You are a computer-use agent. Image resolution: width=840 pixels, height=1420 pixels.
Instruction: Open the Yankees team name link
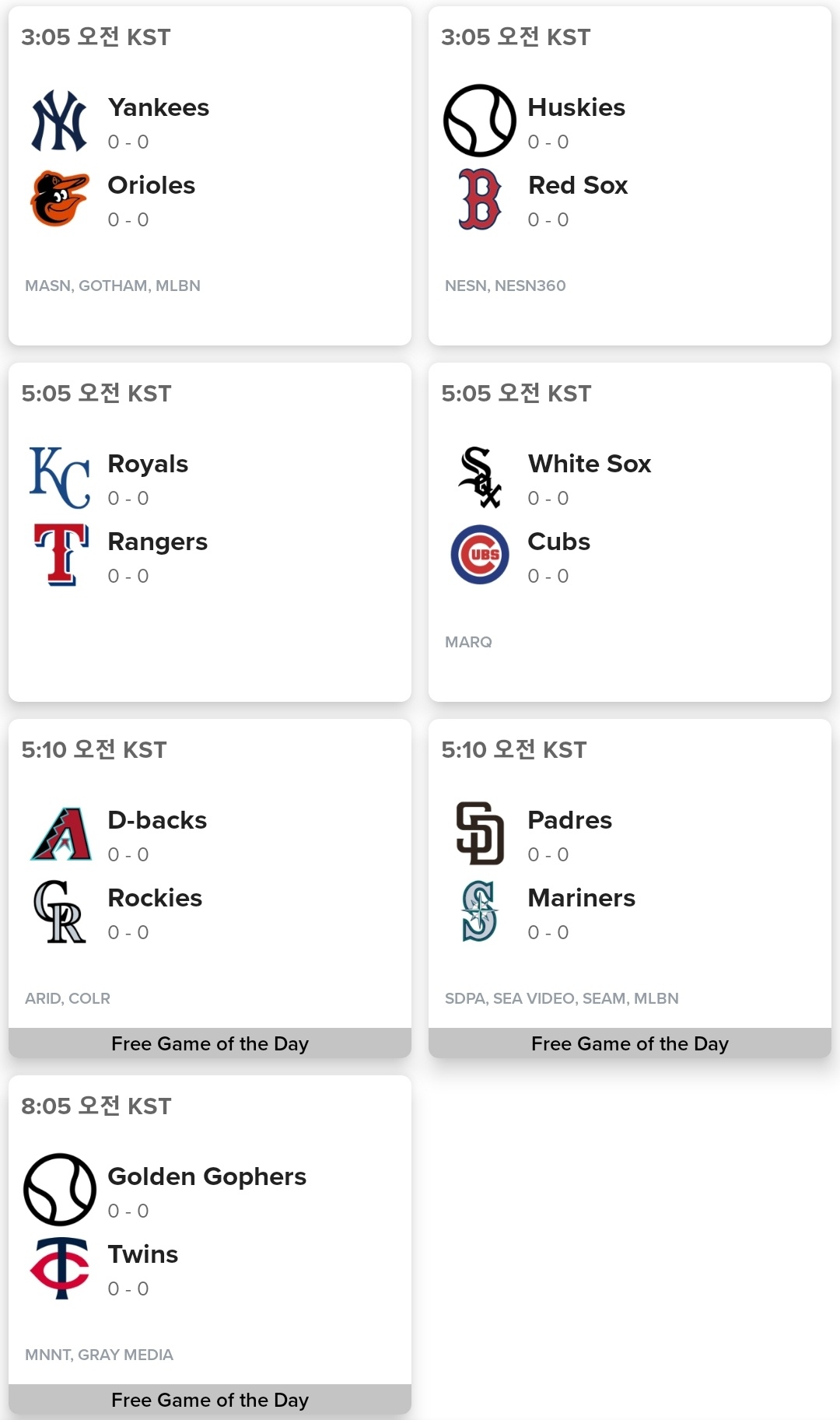159,107
